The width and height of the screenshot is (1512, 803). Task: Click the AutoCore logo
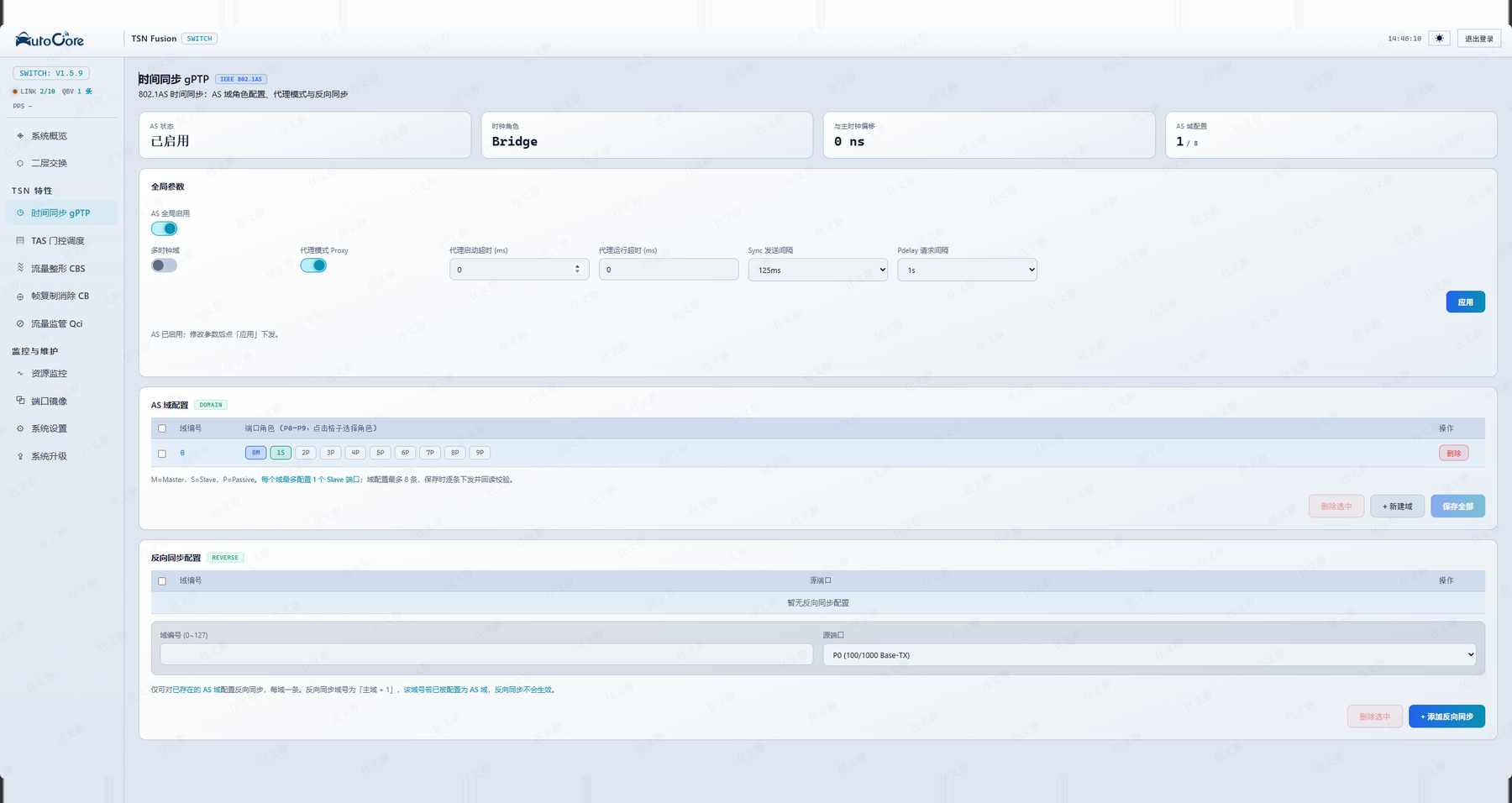coord(50,39)
